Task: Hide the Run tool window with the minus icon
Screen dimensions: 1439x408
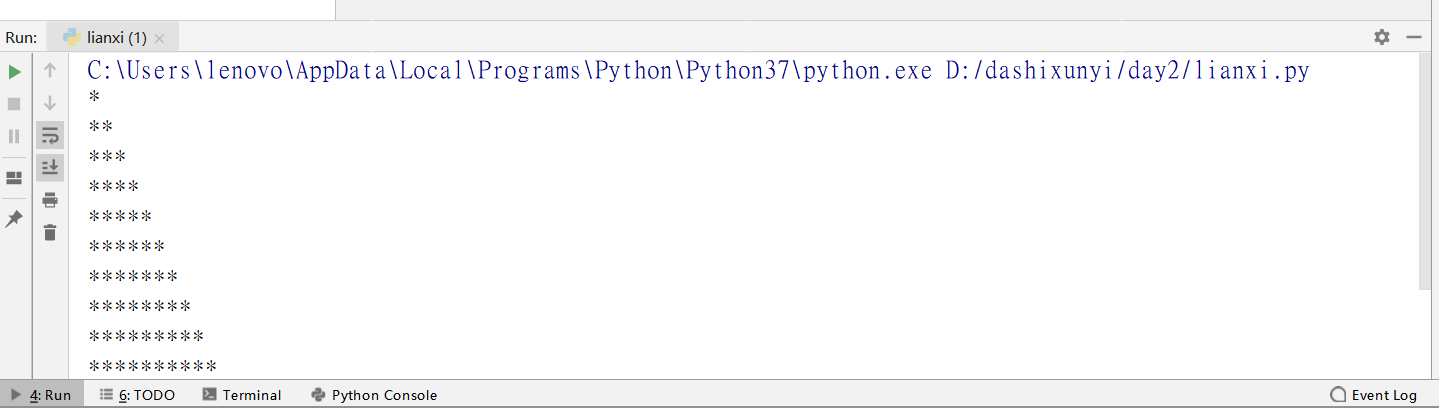Action: 1414,37
